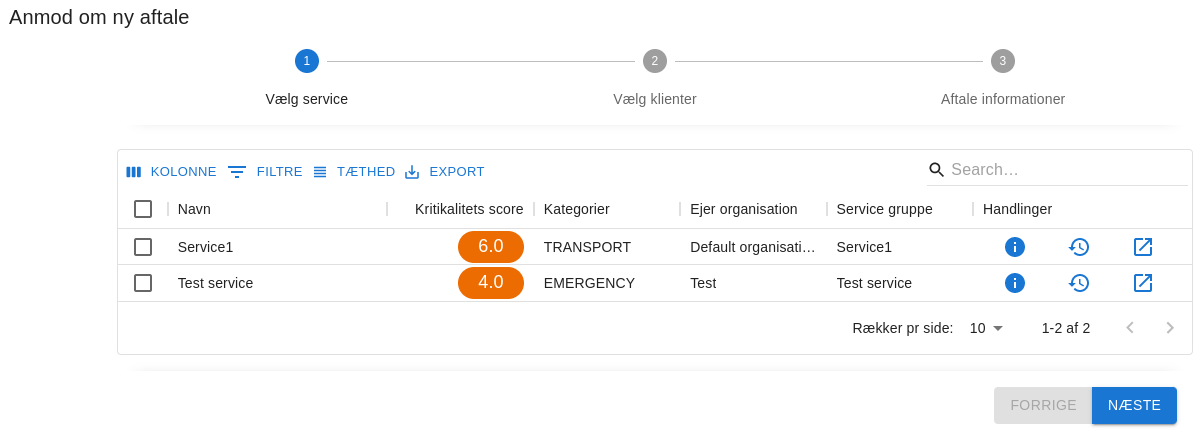Select step 2 Vælg klienter
This screenshot has width=1200, height=436.
[x=655, y=62]
